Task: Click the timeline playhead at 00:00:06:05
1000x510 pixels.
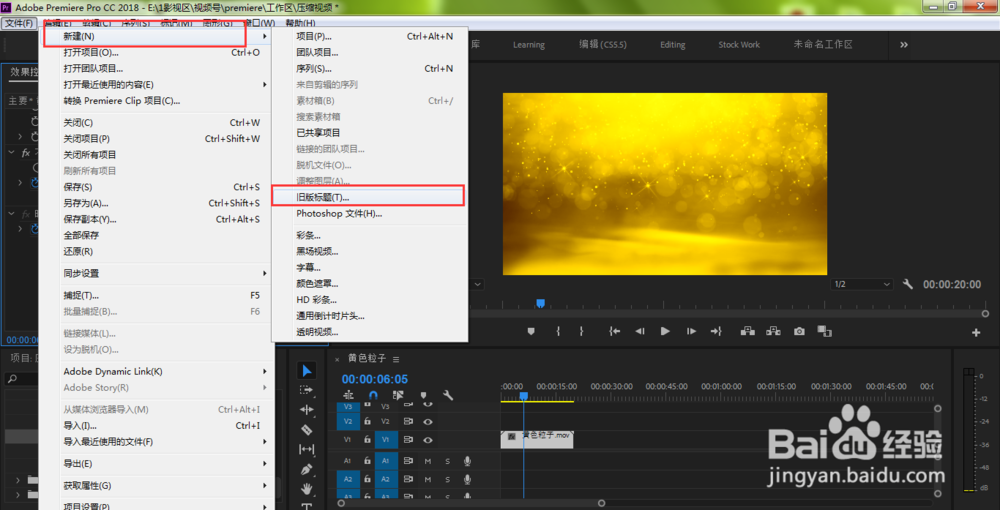Action: coord(523,396)
